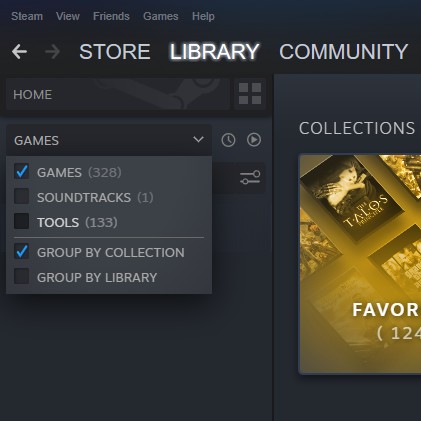Image resolution: width=421 pixels, height=421 pixels.
Task: Open the View menu
Action: point(68,16)
